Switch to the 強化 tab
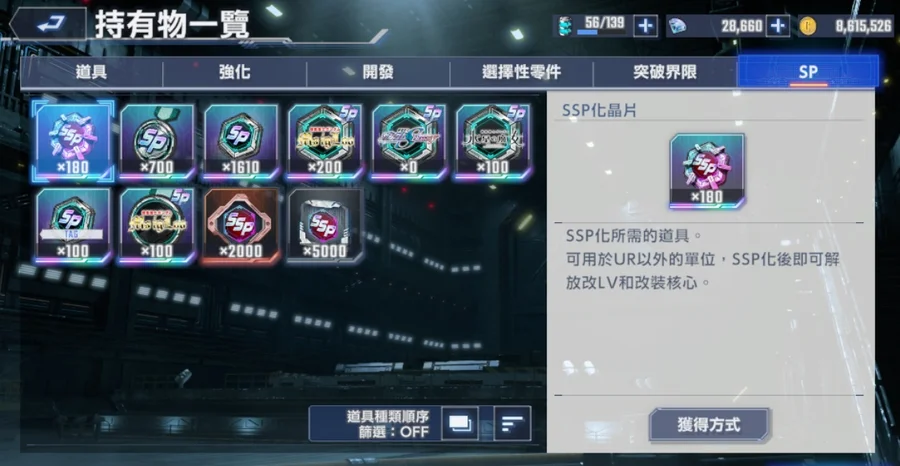 point(234,73)
